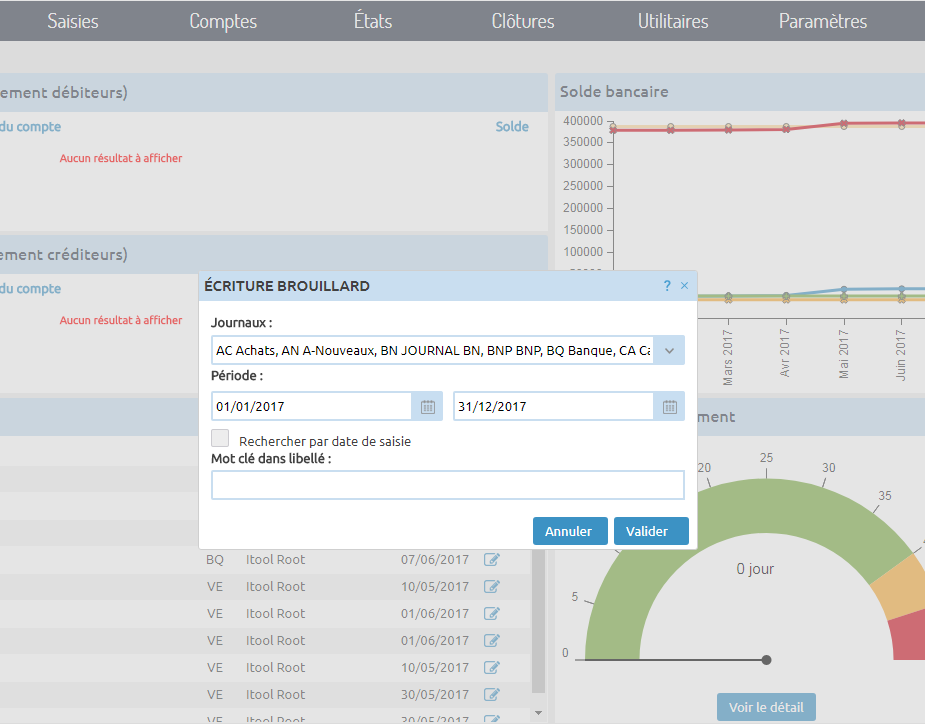The image size is (925, 724).
Task: Open the Utilitaires menu
Action: point(673,21)
